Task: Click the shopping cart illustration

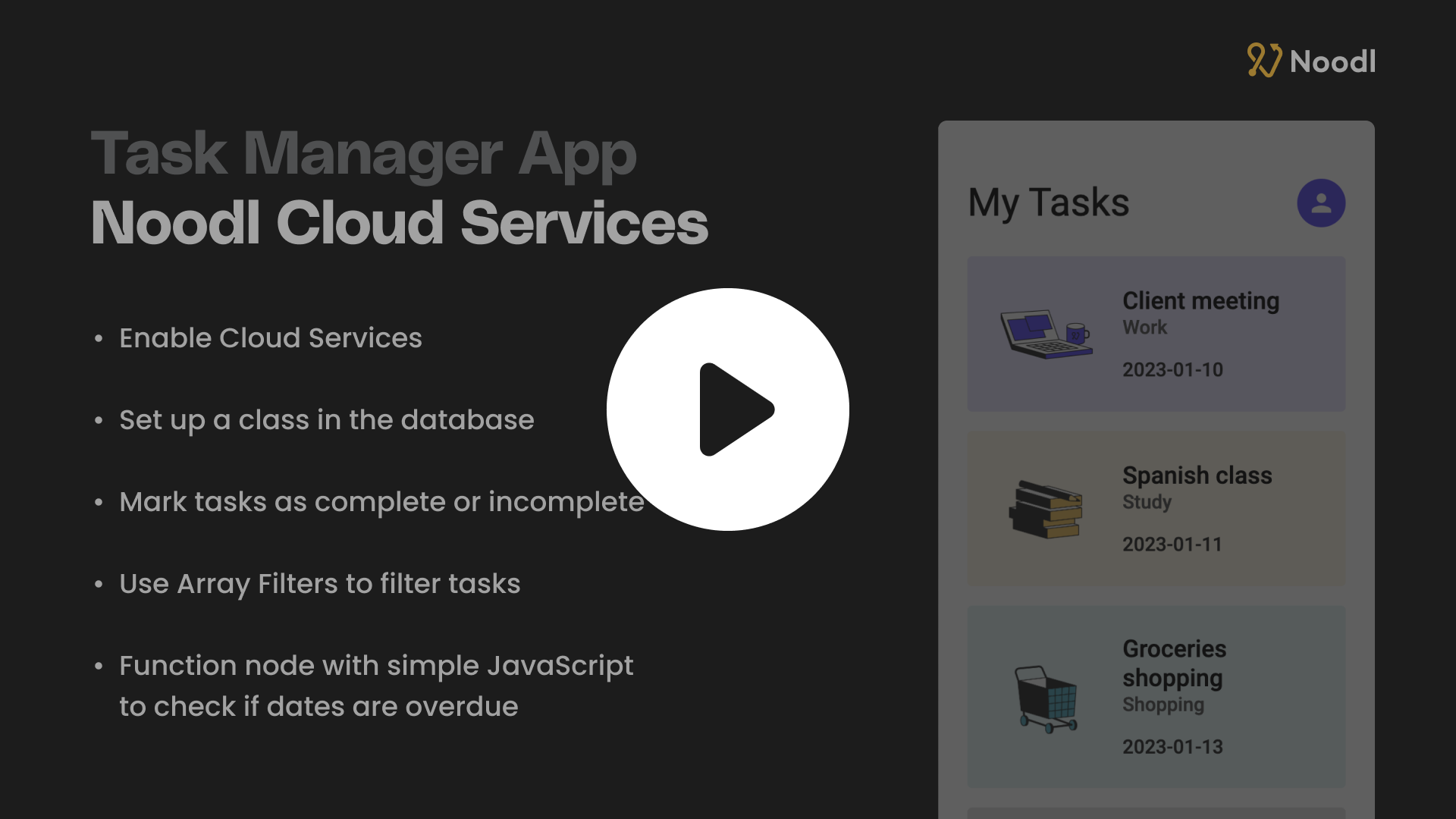Action: pyautogui.click(x=1046, y=698)
